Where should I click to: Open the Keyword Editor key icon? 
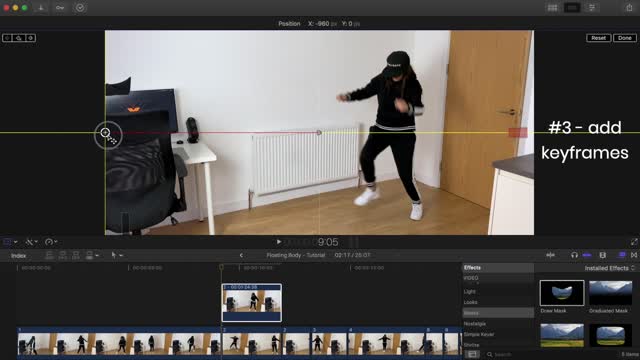point(60,8)
